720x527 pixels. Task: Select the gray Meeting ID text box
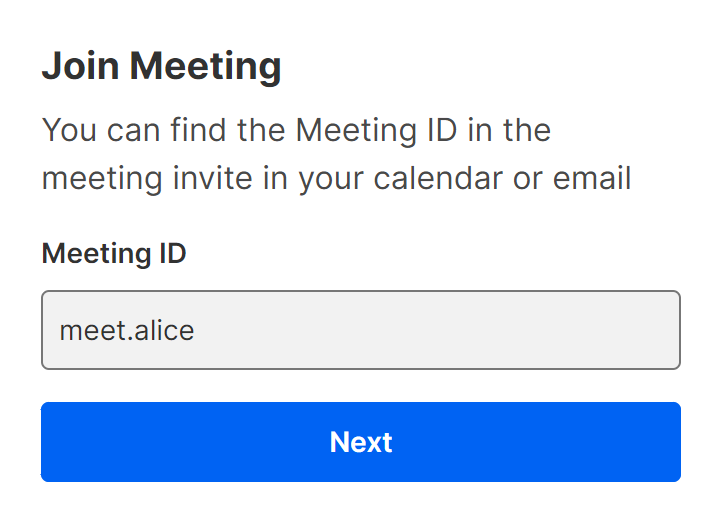click(360, 330)
